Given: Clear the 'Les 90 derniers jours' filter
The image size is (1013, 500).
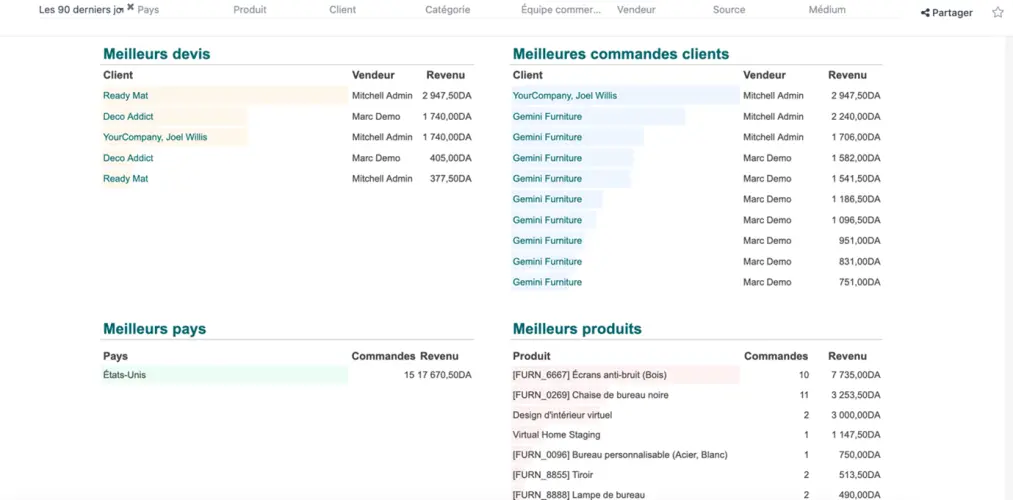Looking at the screenshot, I should pos(130,7).
